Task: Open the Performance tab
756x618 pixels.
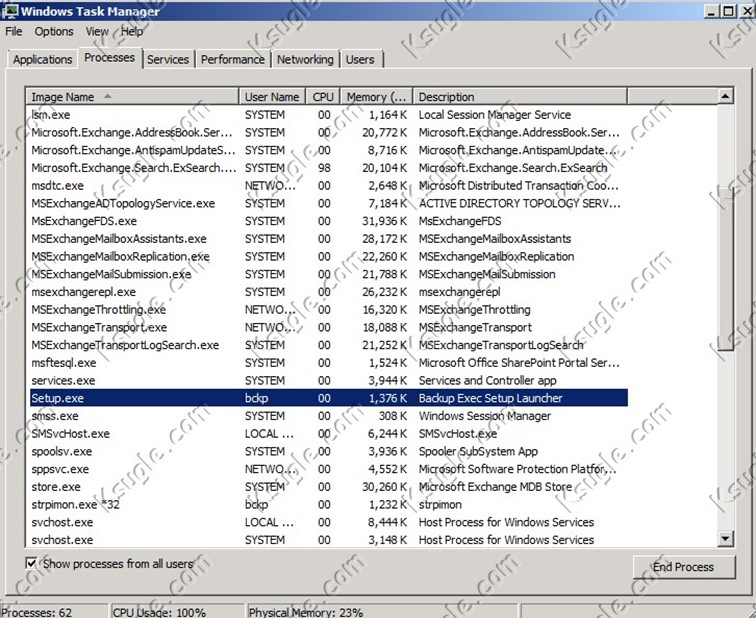Action: (x=232, y=59)
